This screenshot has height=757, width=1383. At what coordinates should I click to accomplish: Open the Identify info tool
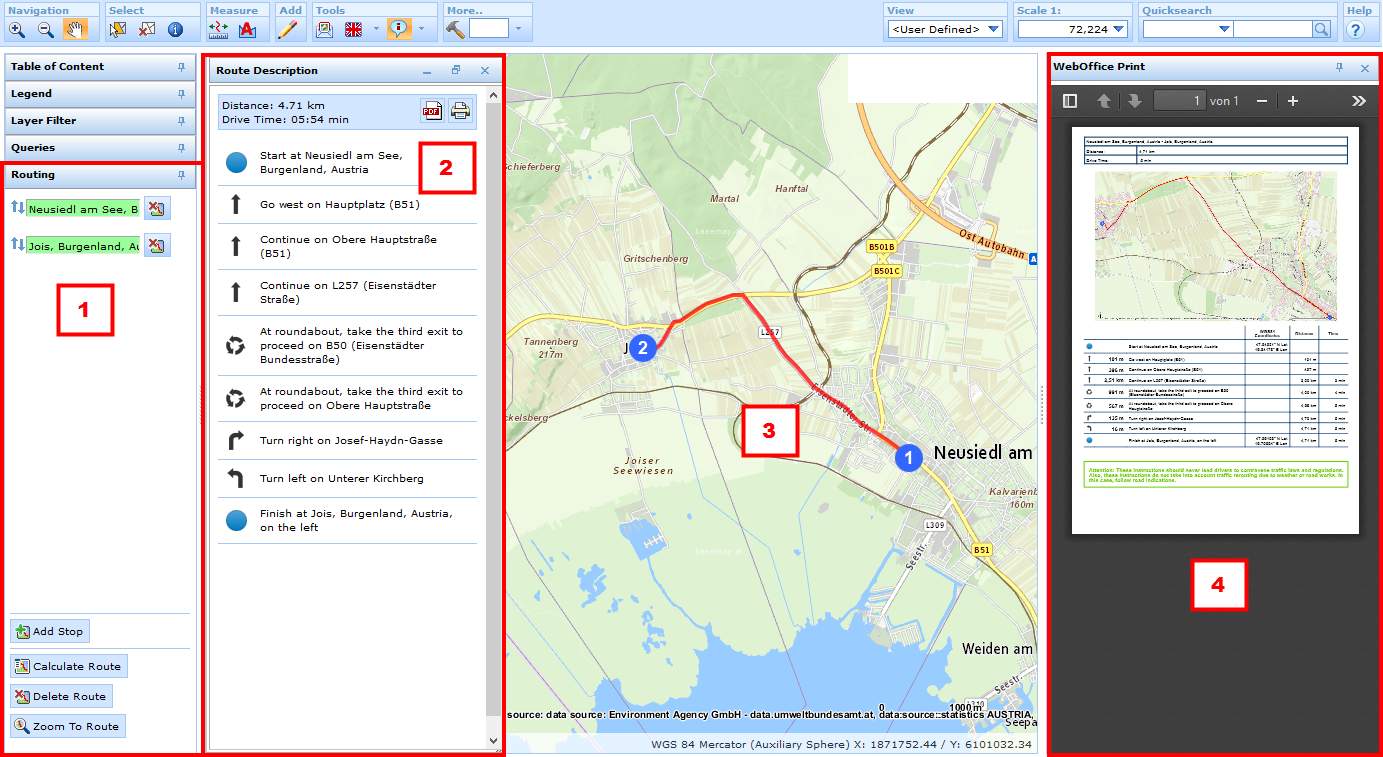click(174, 29)
